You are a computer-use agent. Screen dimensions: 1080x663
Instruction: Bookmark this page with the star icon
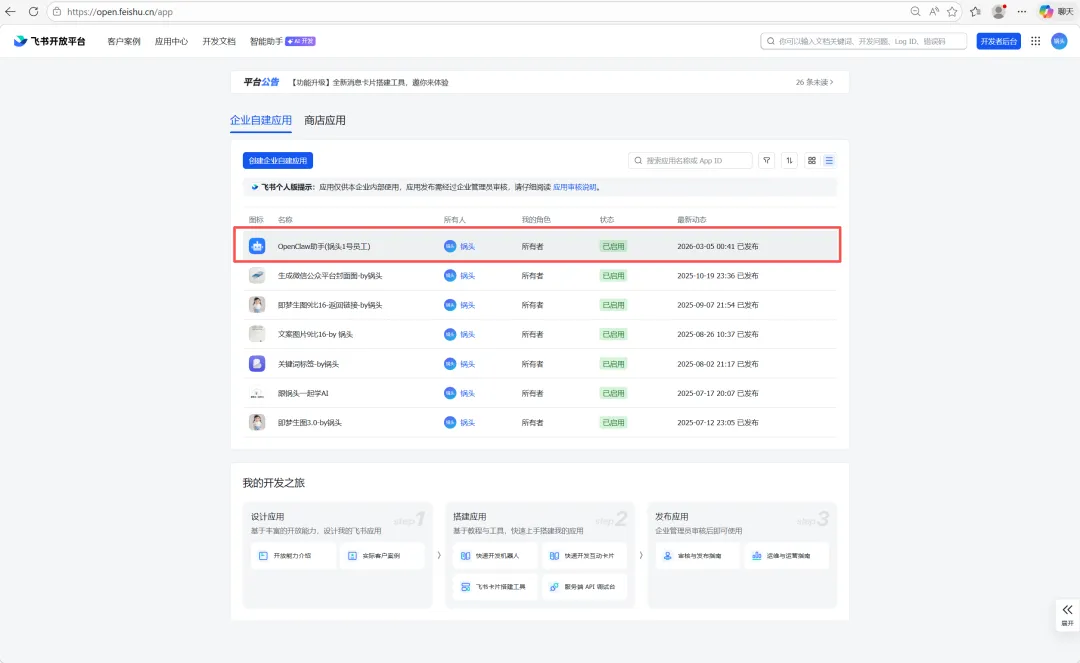pos(952,12)
